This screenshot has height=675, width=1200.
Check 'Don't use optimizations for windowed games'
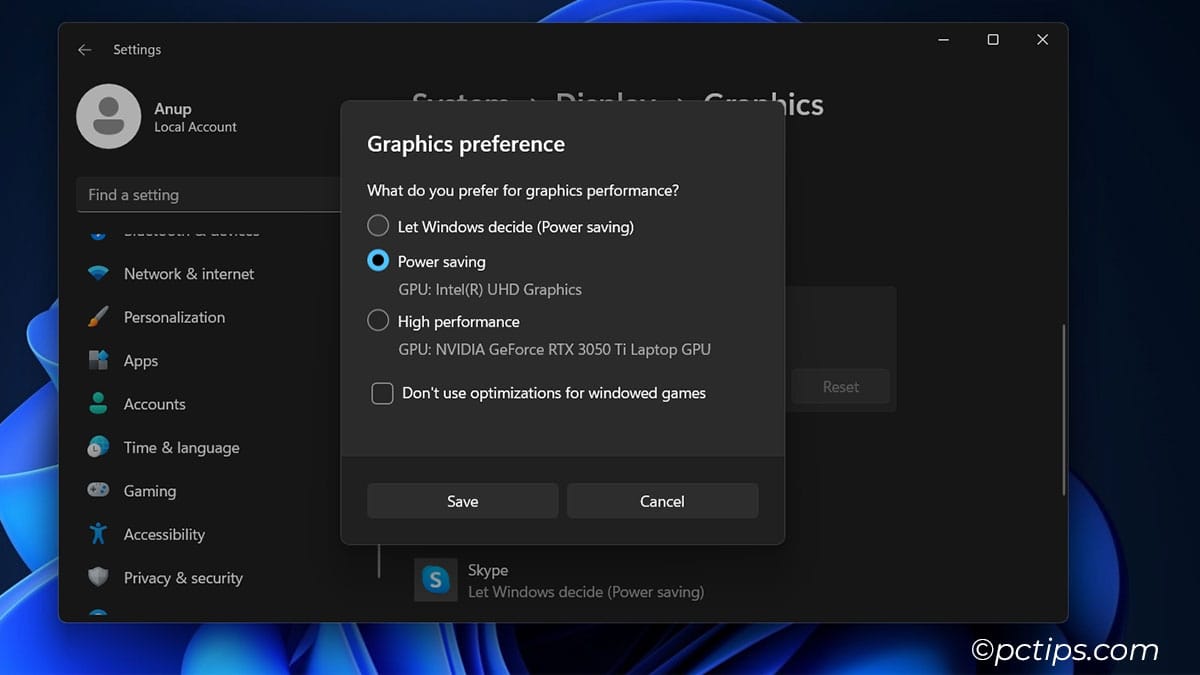382,393
